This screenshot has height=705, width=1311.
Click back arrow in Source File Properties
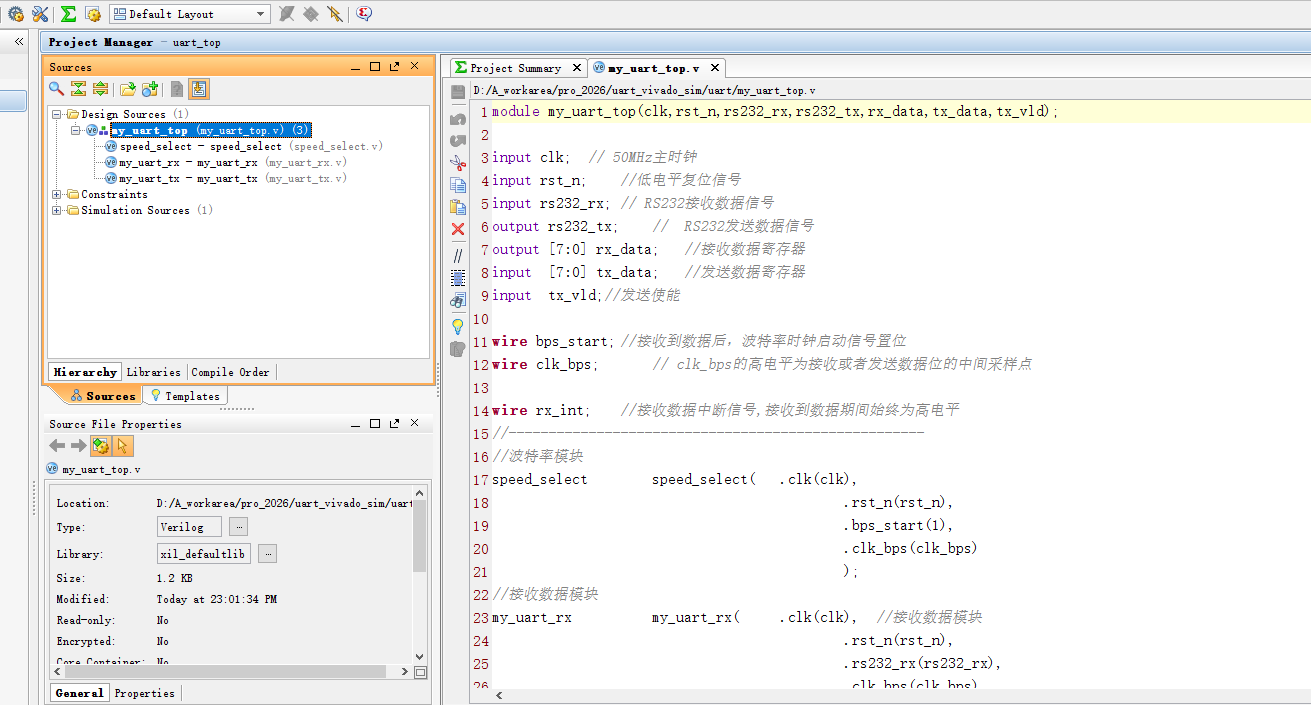coord(57,446)
